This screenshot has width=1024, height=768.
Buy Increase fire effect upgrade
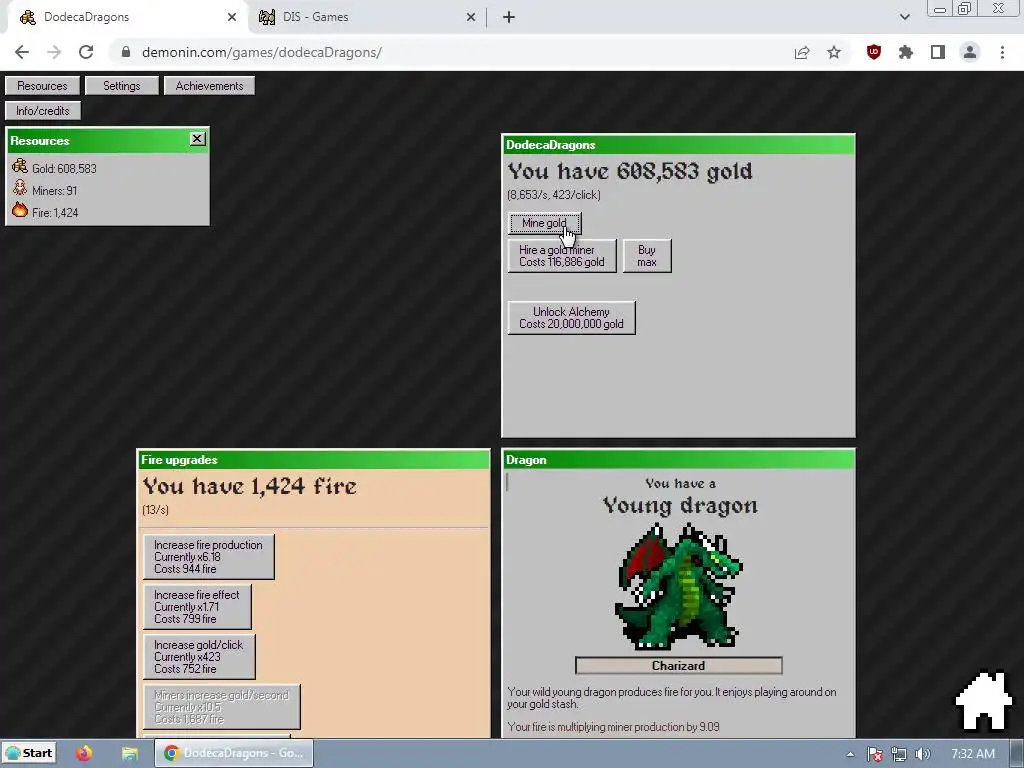[197, 607]
